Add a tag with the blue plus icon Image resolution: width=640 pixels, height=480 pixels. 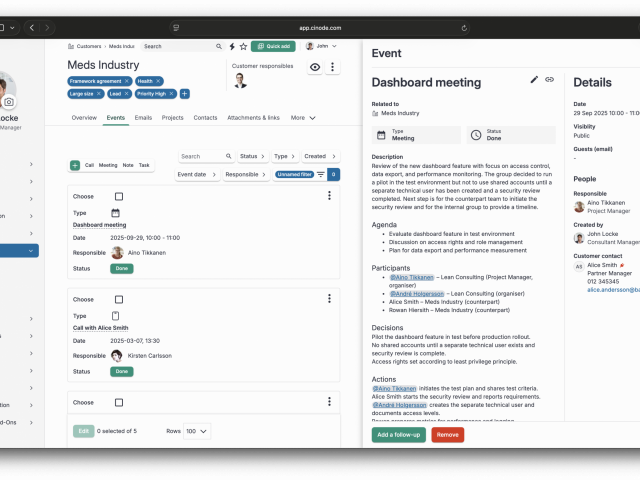[185, 94]
